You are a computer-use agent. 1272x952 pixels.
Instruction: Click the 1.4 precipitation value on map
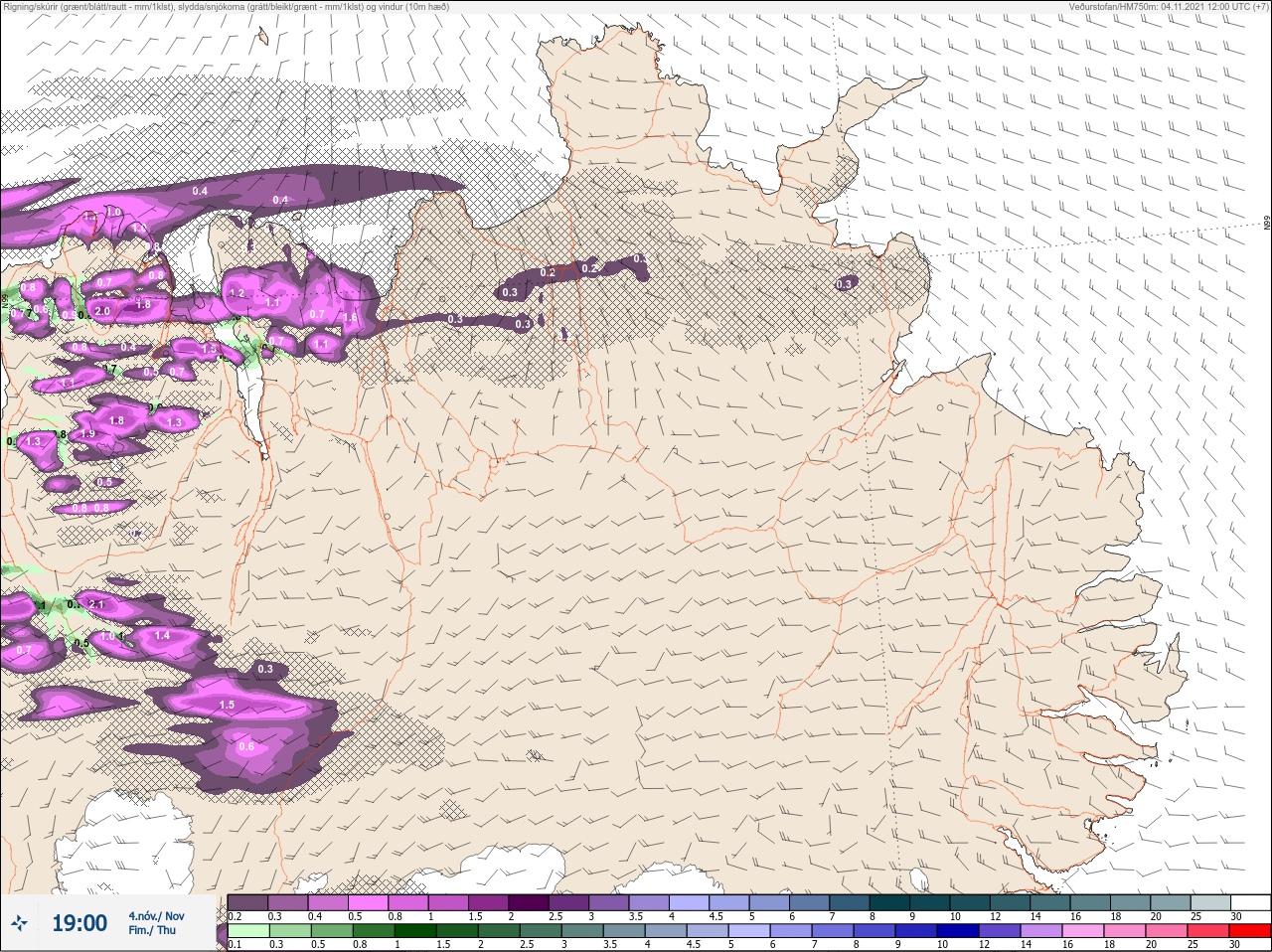[162, 635]
